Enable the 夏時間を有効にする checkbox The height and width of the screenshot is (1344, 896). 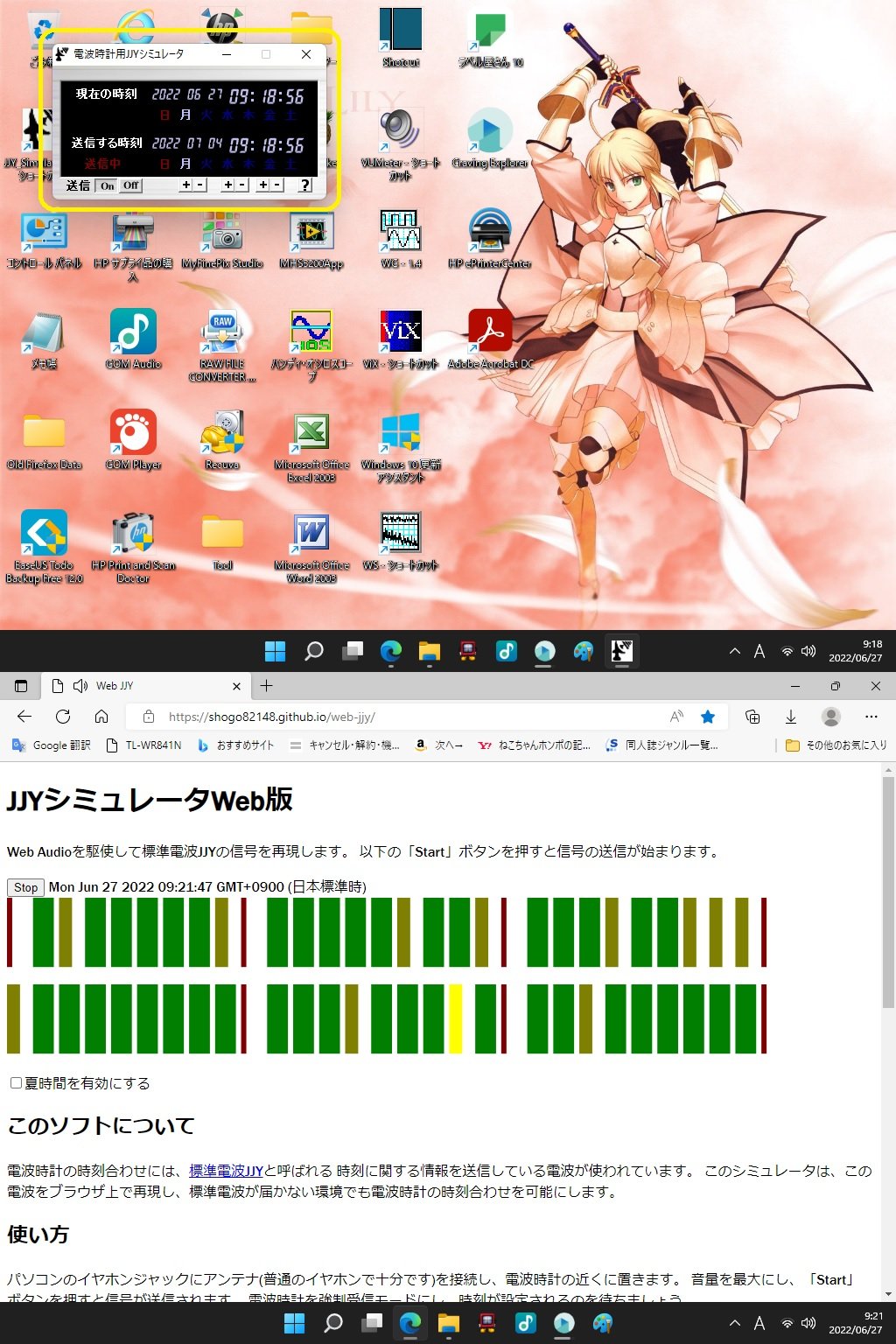click(x=16, y=1083)
